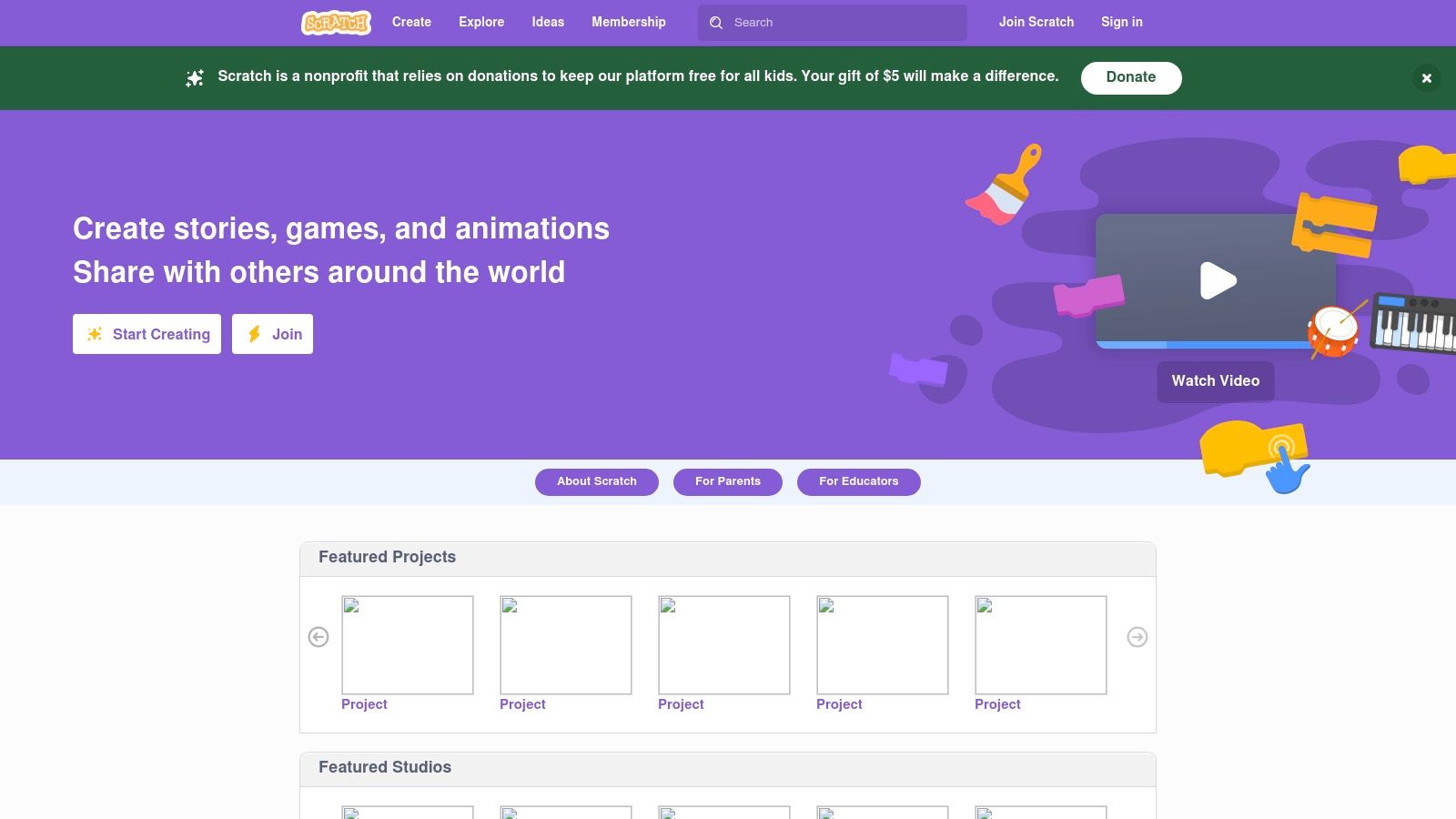Open the first Featured Project thumbnail

[407, 644]
